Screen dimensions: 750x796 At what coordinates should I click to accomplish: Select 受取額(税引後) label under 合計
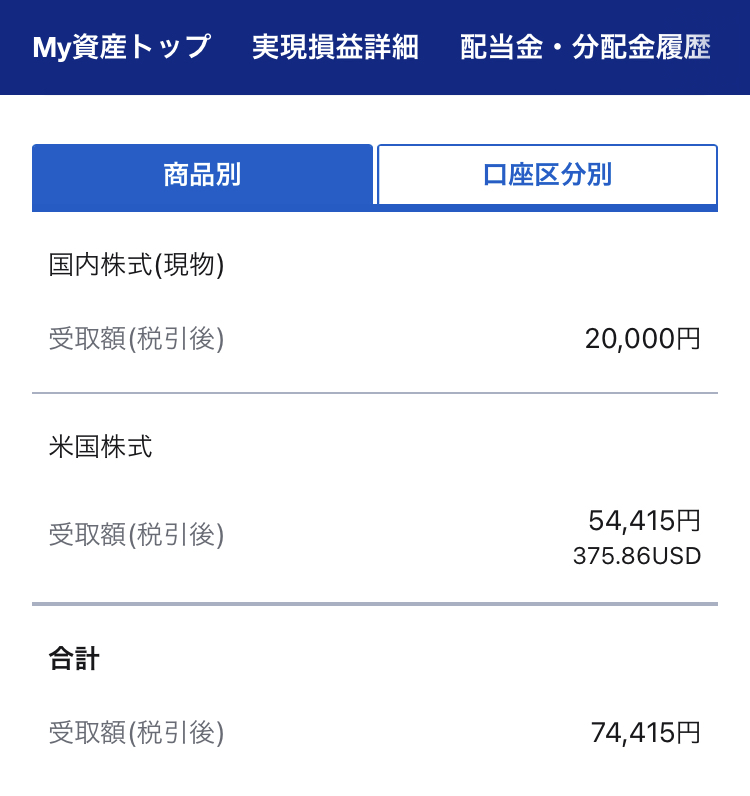click(x=136, y=733)
